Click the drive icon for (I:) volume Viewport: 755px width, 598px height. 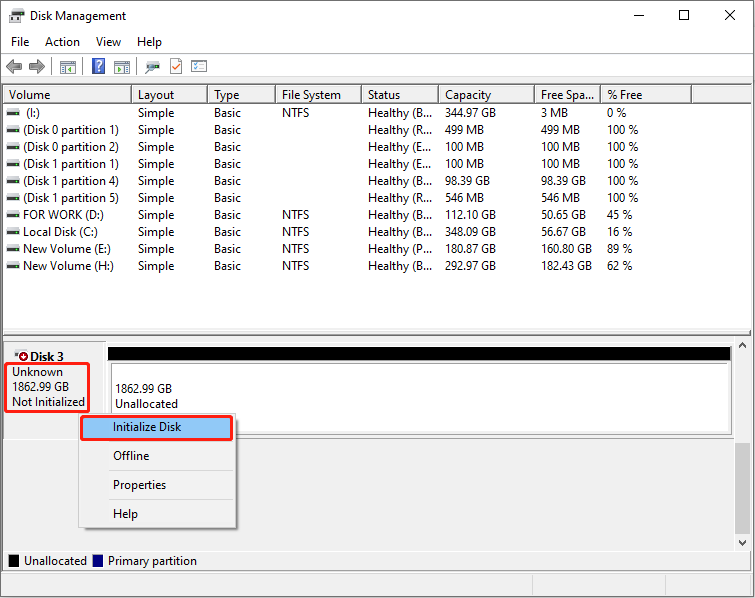(13, 113)
